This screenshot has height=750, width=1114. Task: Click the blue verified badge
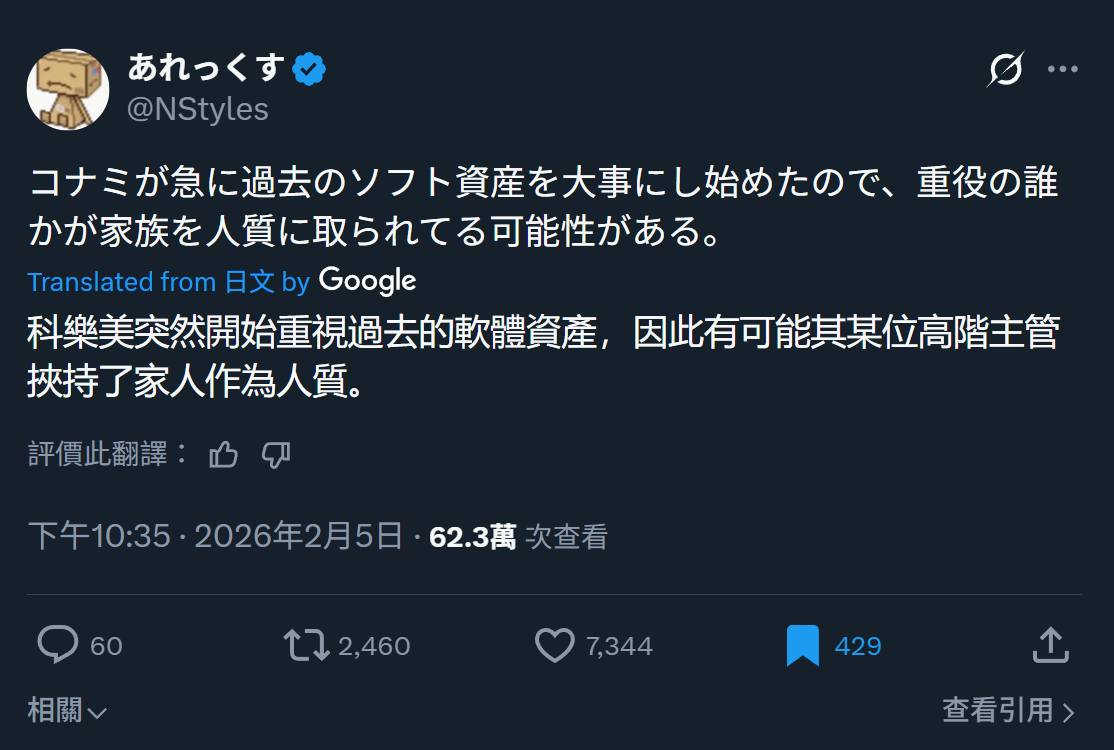point(309,69)
